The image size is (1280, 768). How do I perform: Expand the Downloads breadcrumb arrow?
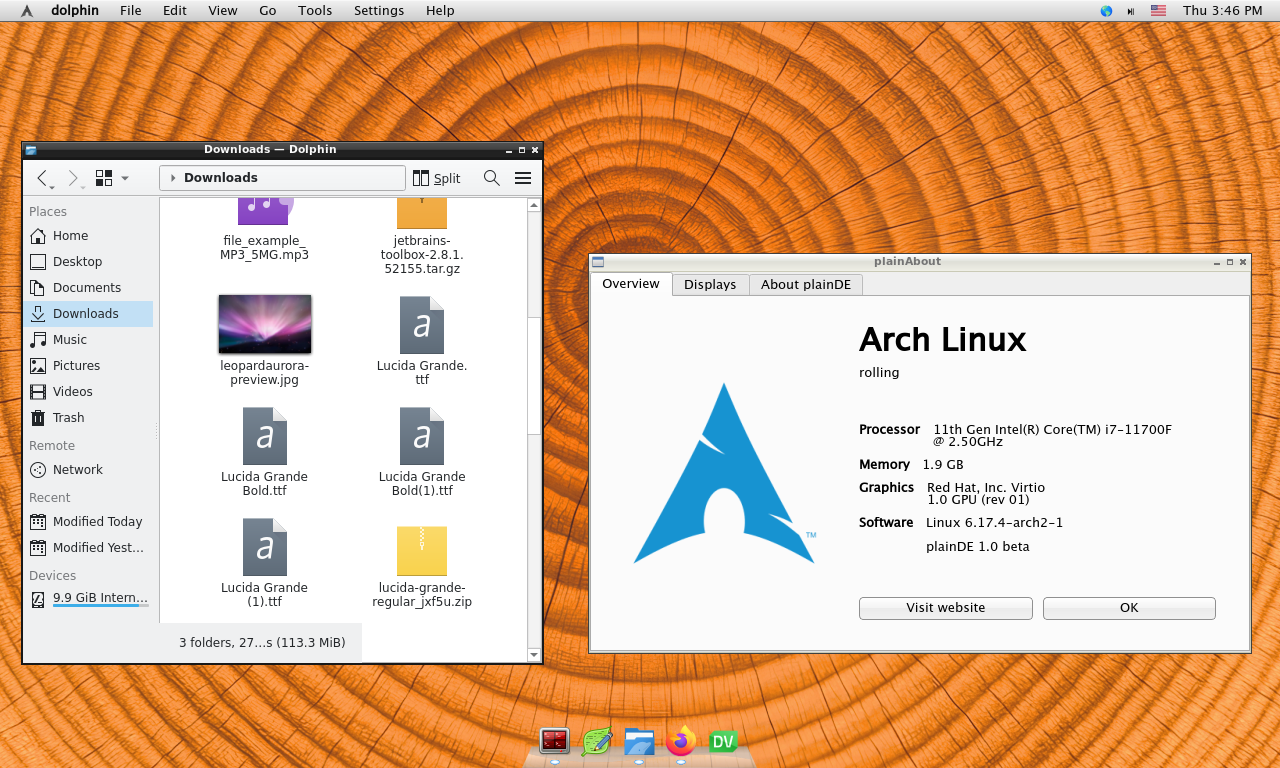click(x=173, y=178)
